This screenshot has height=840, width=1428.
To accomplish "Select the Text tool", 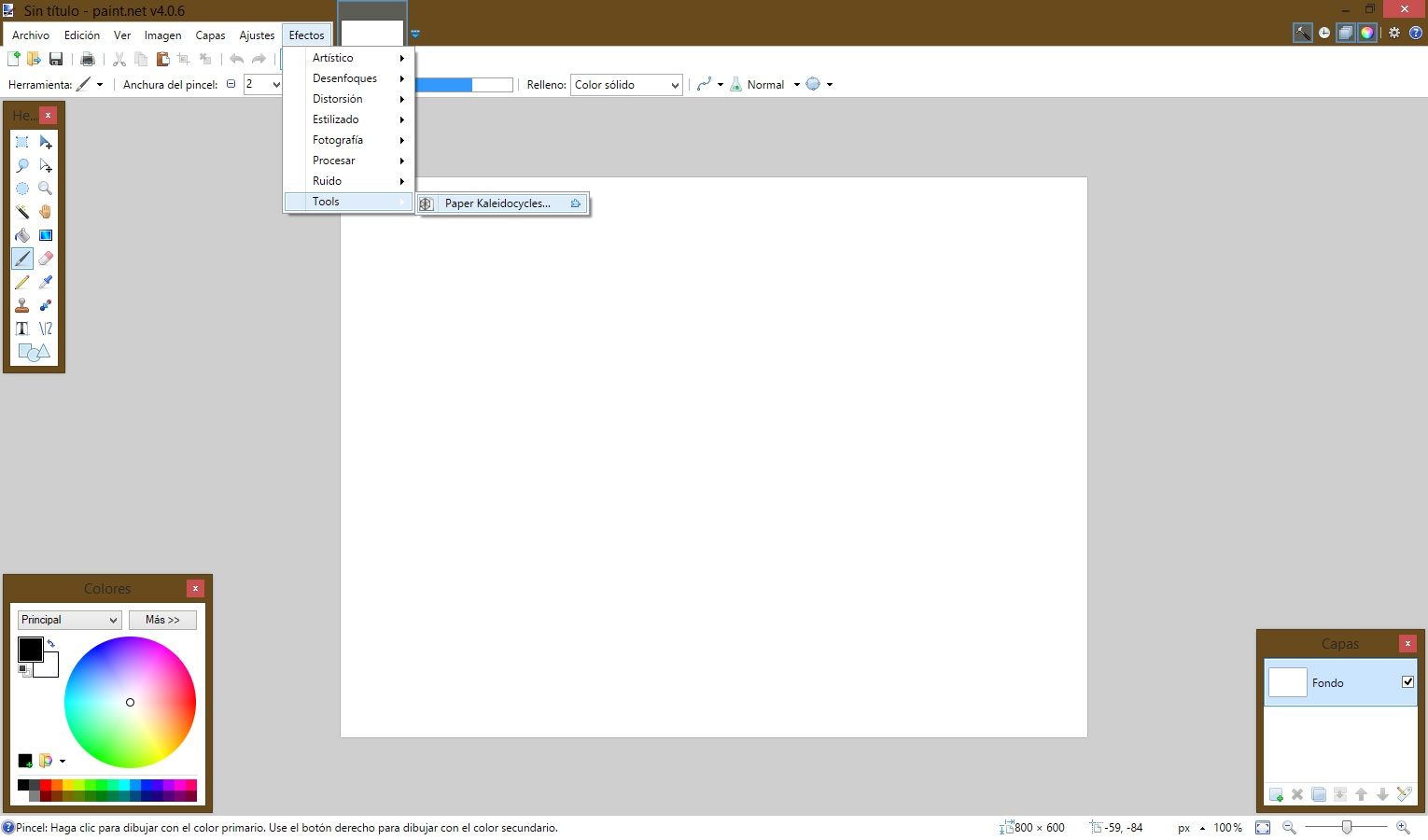I will pyautogui.click(x=22, y=329).
